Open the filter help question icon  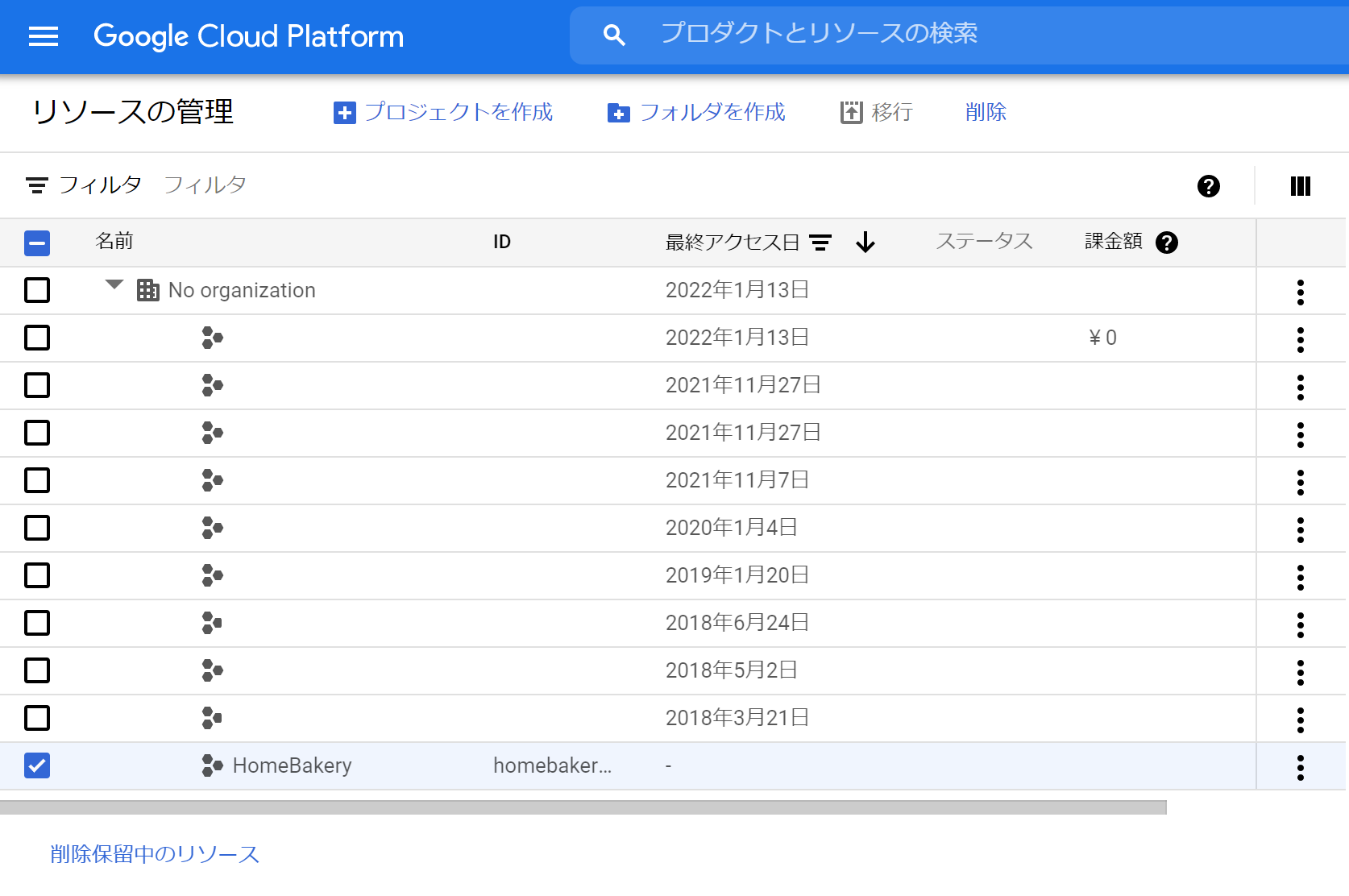tap(1208, 186)
